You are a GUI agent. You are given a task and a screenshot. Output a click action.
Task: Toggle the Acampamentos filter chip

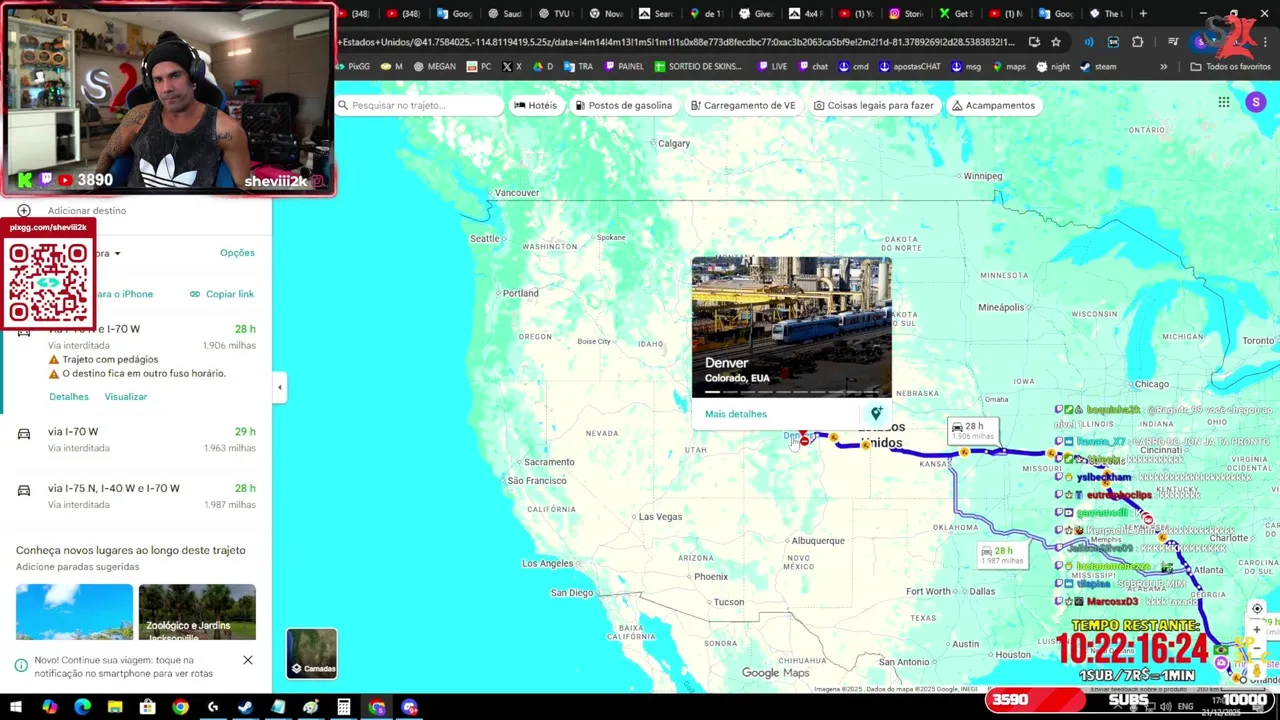tap(993, 105)
